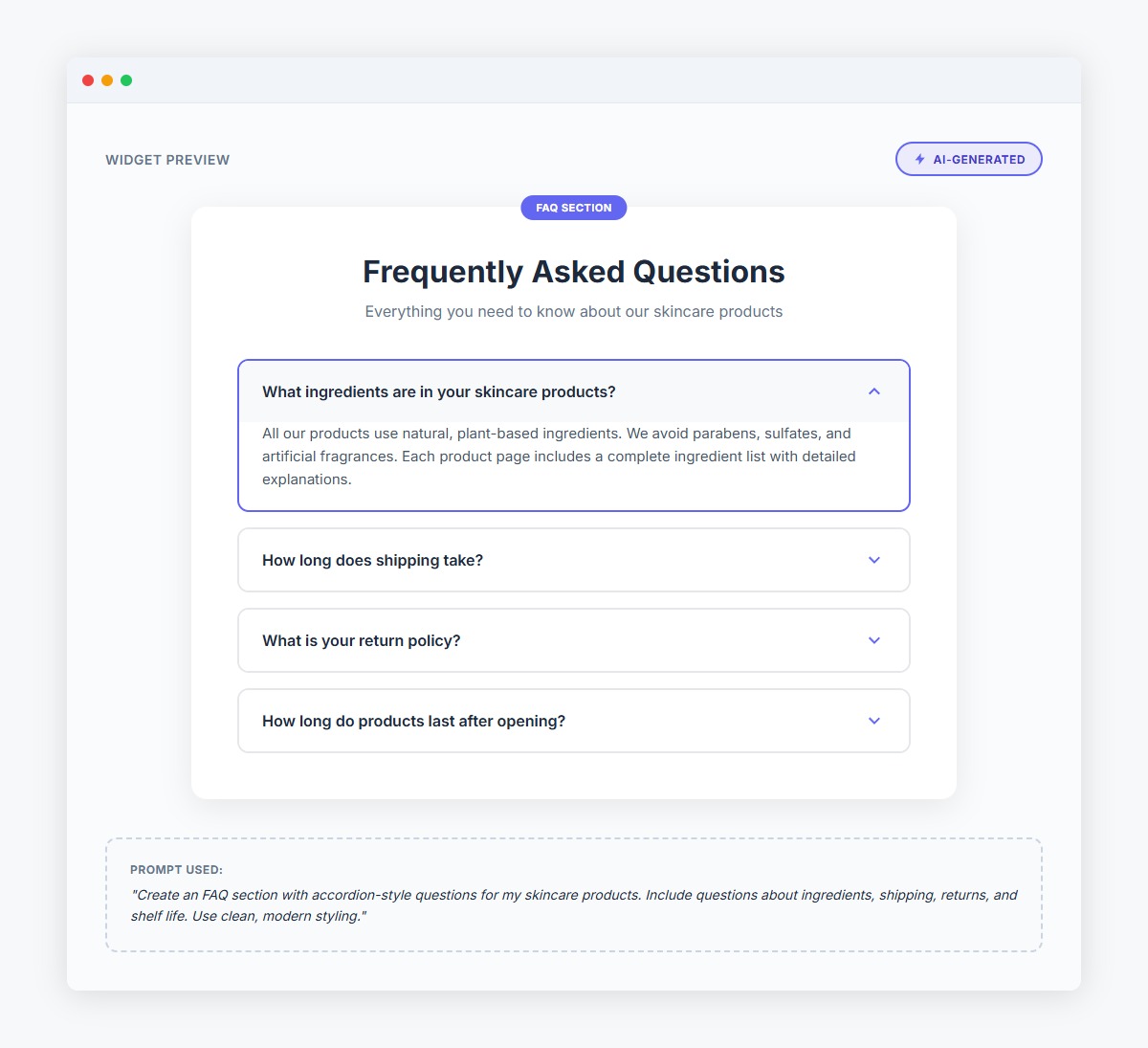The height and width of the screenshot is (1048, 1148).
Task: Click the yellow traffic light dot
Action: coord(107,79)
